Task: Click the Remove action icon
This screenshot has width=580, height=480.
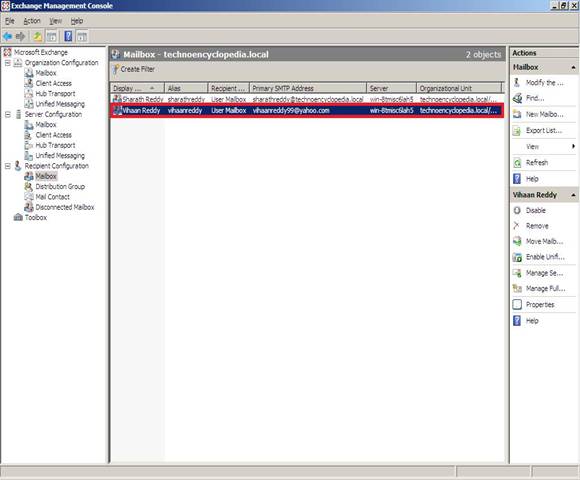Action: pyautogui.click(x=517, y=226)
